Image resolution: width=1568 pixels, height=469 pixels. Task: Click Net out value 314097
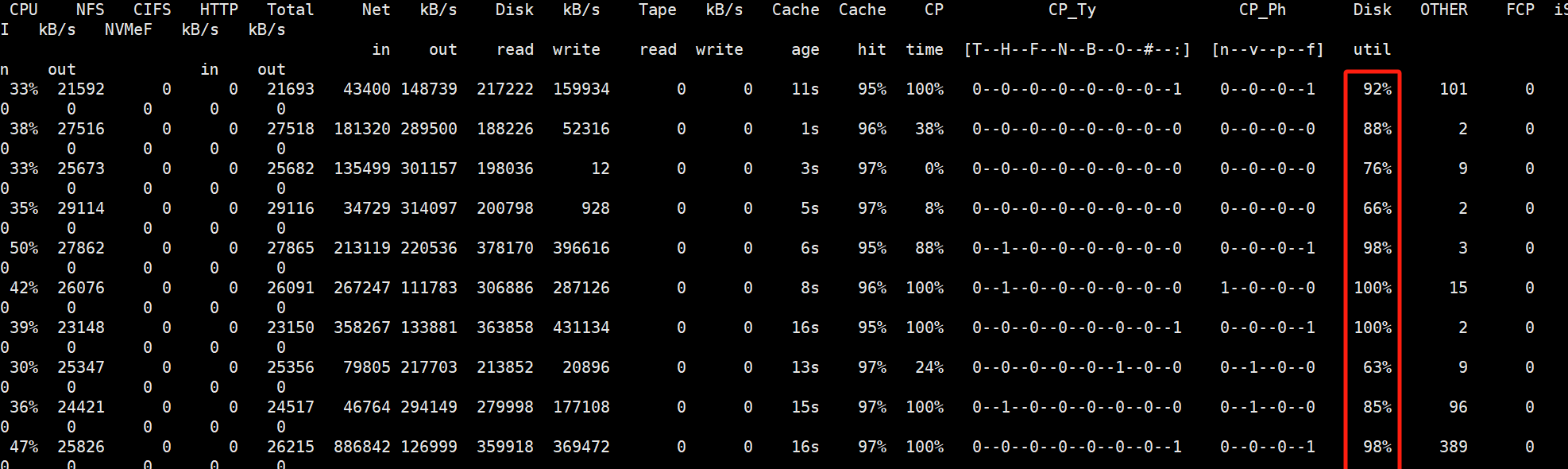[429, 208]
